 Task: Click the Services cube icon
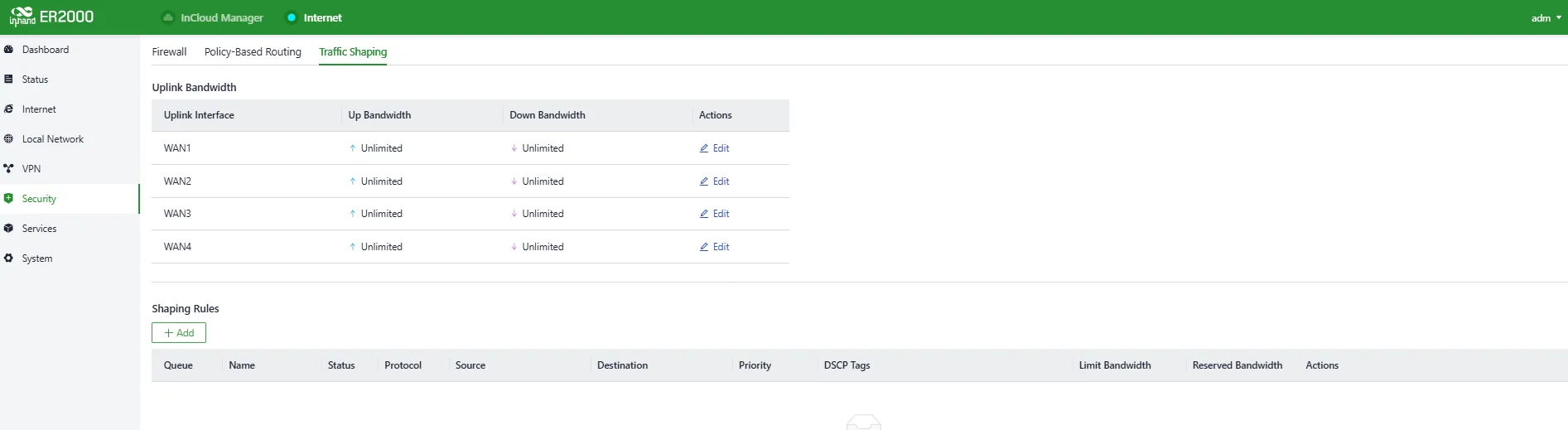point(8,229)
